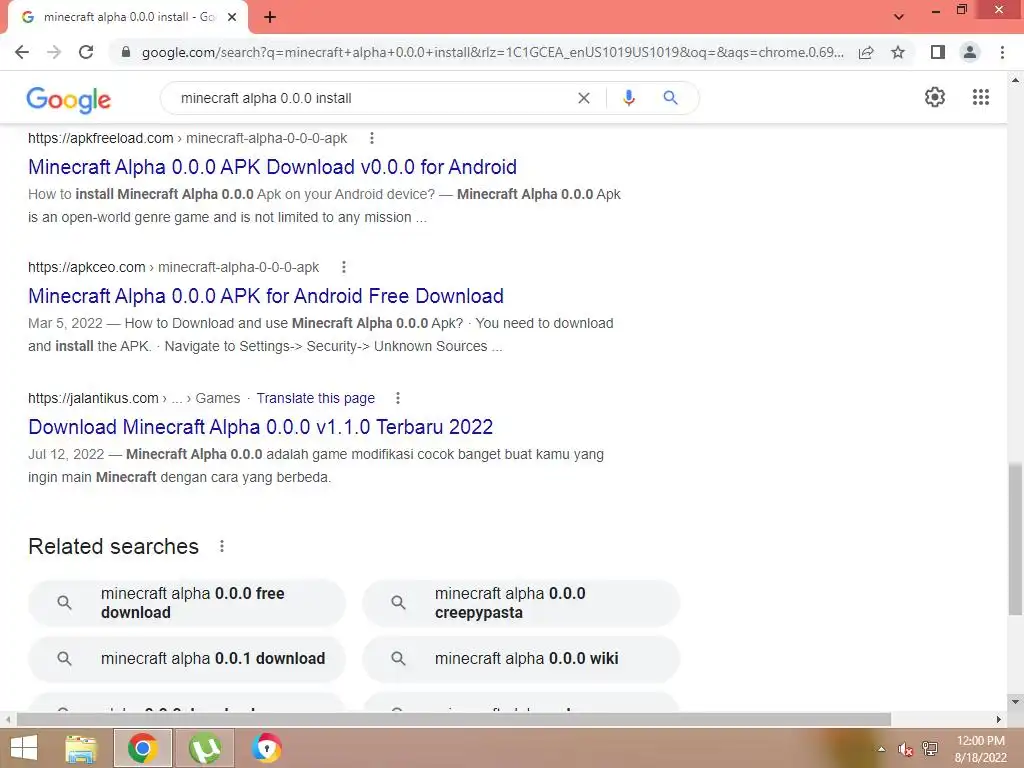Search minecraft alpha 0.0.1 download
1024x768 pixels.
(187, 658)
